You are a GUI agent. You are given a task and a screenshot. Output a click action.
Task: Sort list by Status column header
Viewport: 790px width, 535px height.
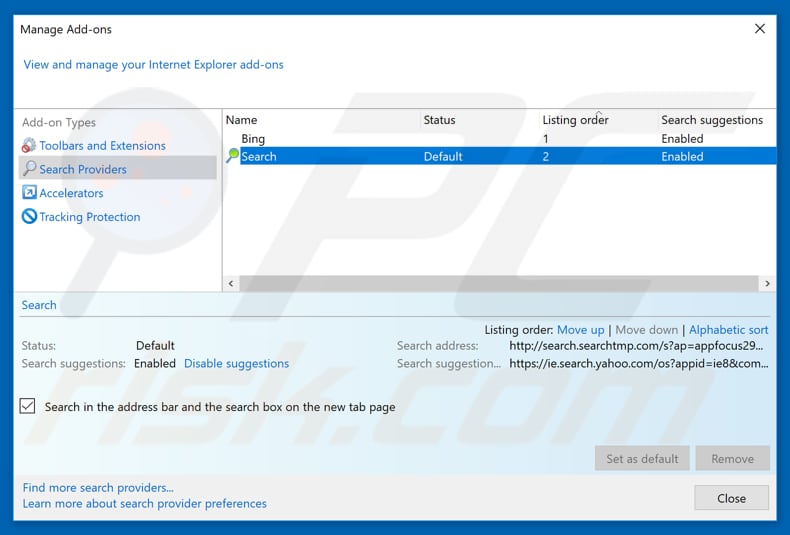[x=439, y=120]
